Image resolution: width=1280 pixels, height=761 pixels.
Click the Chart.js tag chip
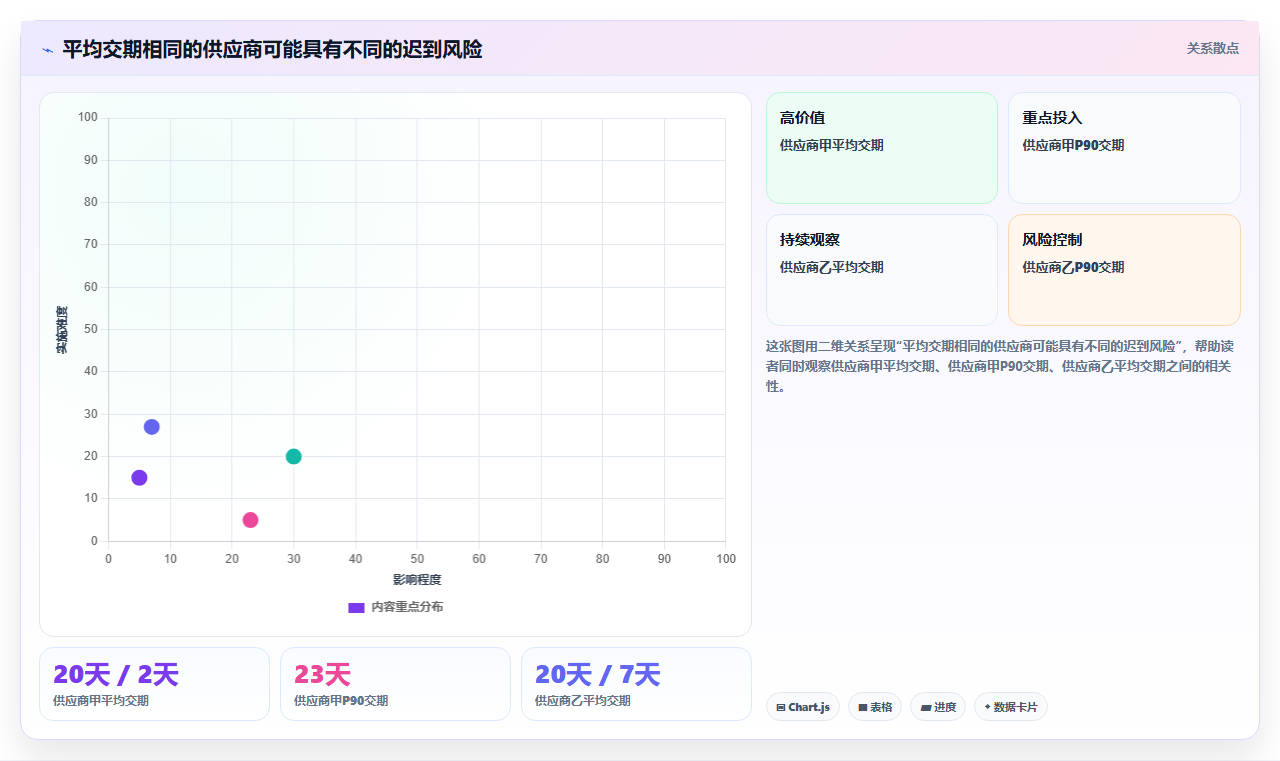pos(803,707)
